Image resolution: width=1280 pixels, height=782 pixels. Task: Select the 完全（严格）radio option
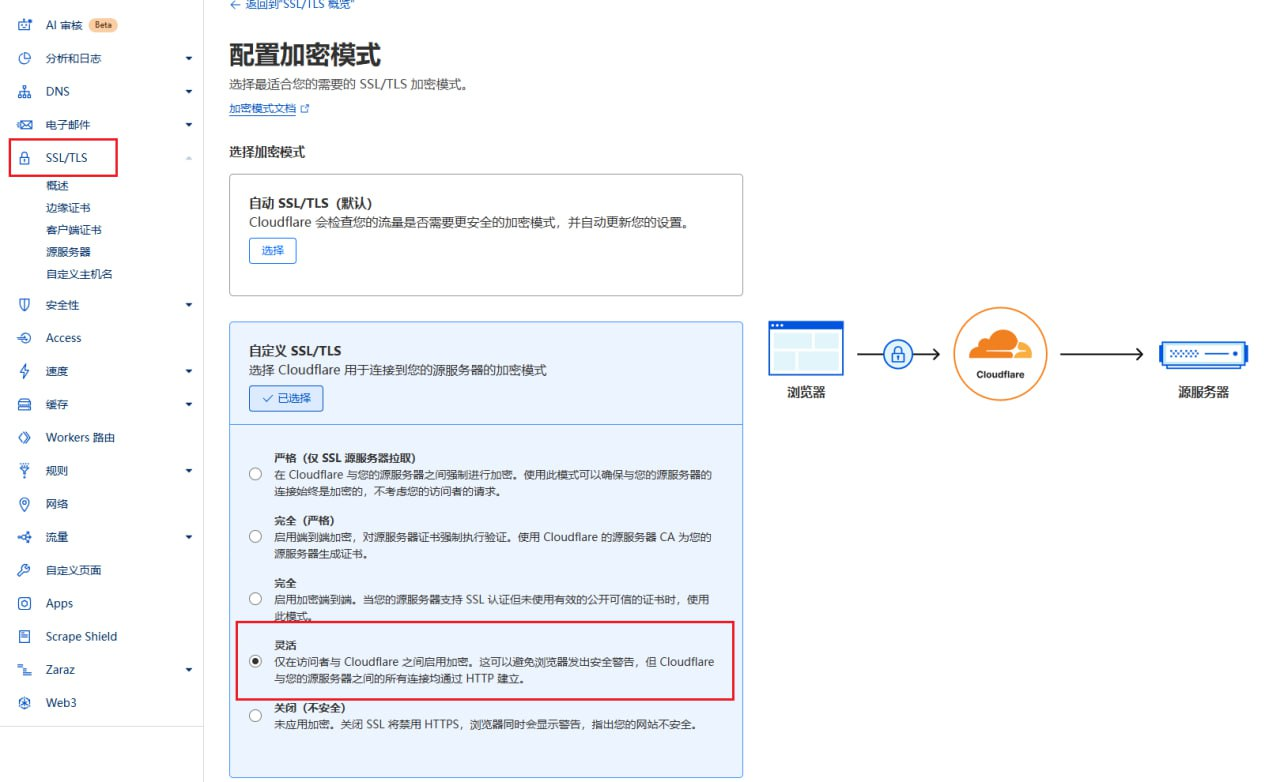tap(256, 537)
